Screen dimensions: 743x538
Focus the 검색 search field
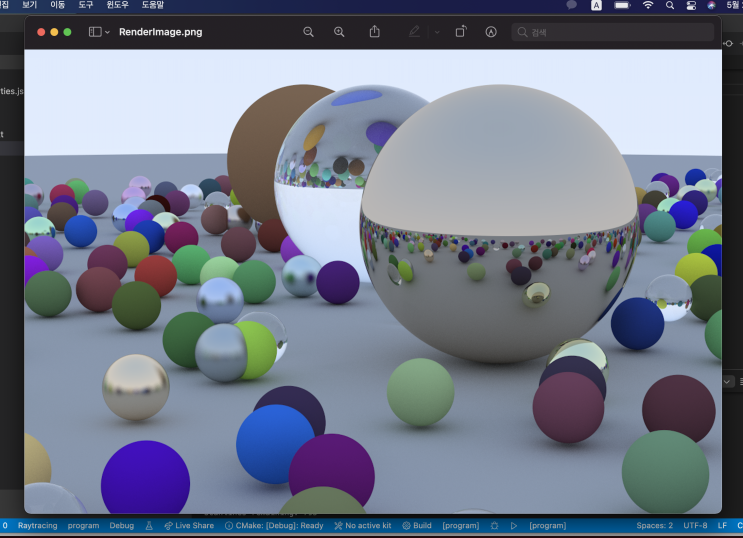tap(613, 32)
